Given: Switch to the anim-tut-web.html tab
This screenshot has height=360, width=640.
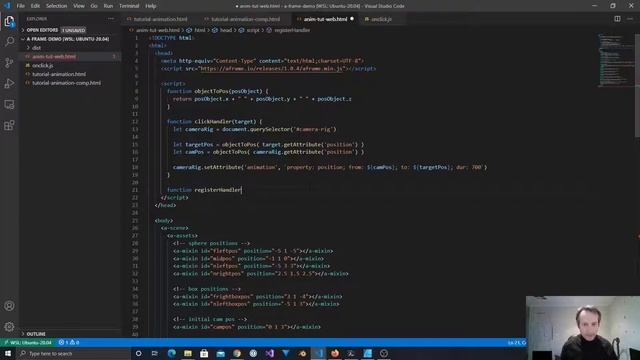Looking at the screenshot, I should 325,19.
